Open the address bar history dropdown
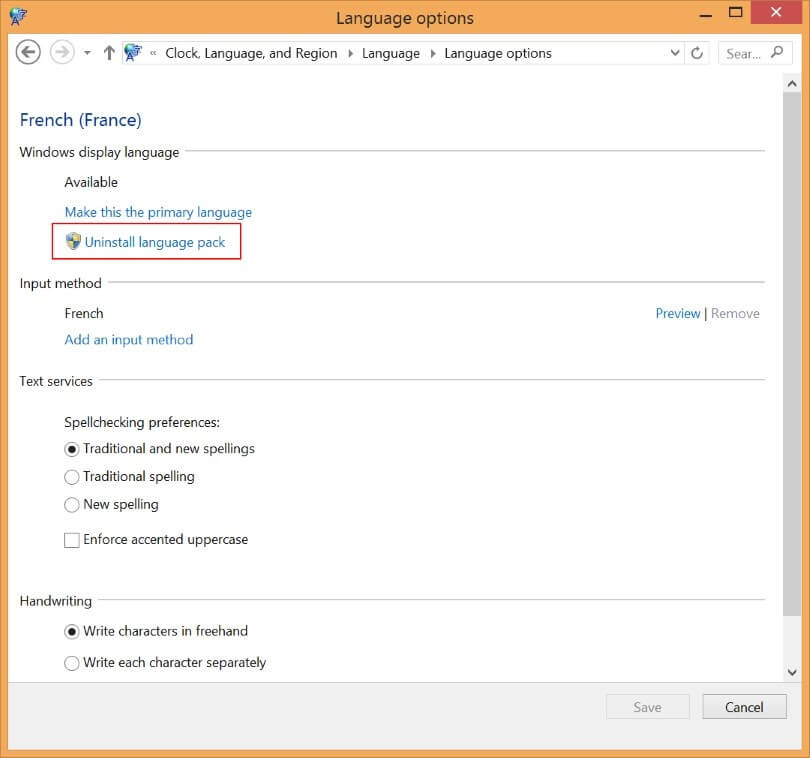810x758 pixels. (x=675, y=53)
